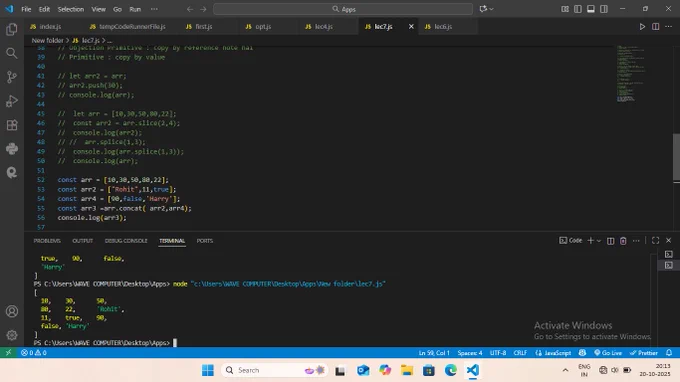Toggle the bottom panel visibility
The height and width of the screenshot is (382, 680).
point(591,9)
